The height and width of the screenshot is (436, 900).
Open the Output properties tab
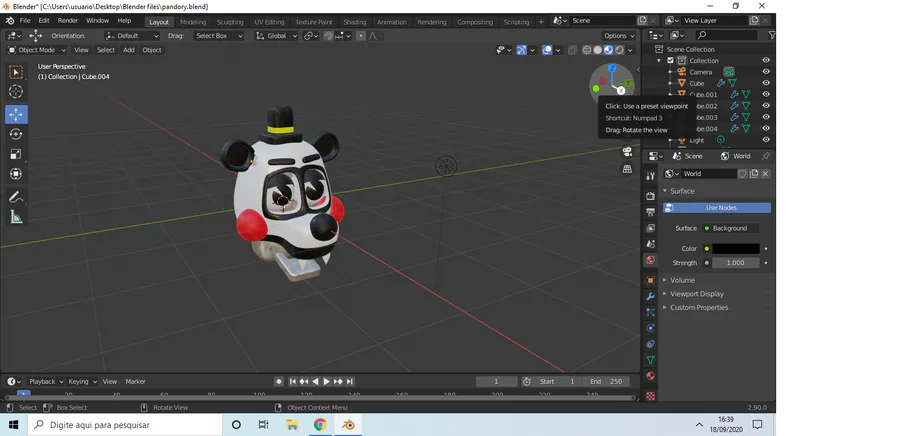[x=650, y=212]
